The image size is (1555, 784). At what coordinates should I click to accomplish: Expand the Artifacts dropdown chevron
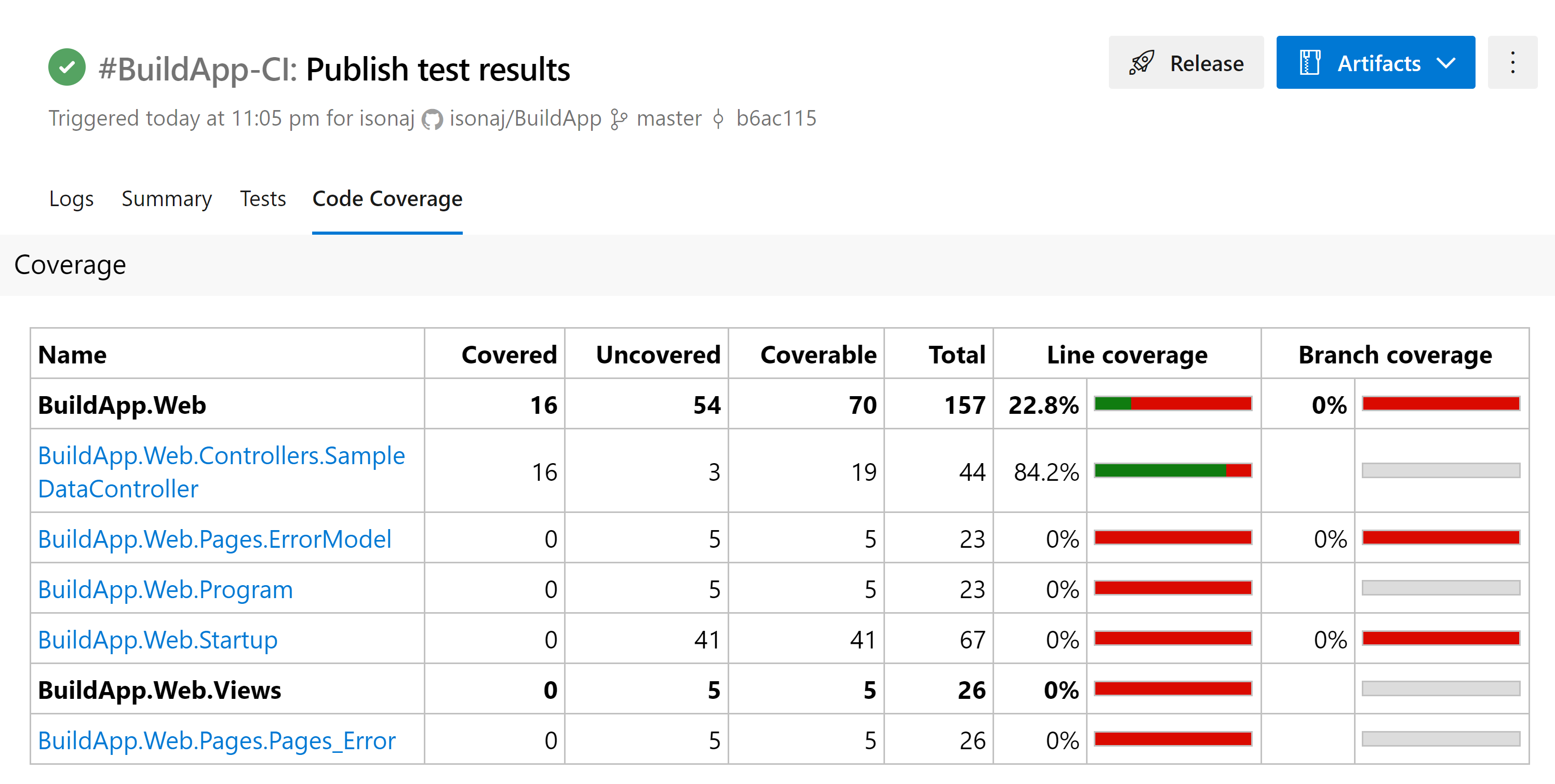[1447, 63]
